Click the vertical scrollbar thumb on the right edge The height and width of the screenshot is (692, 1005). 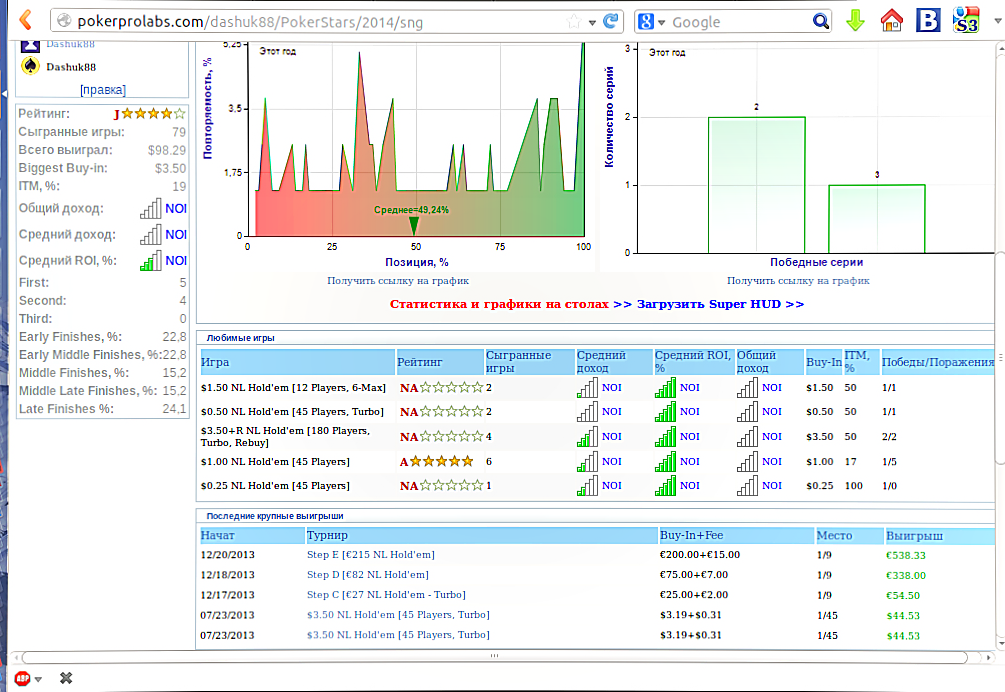click(1000, 357)
